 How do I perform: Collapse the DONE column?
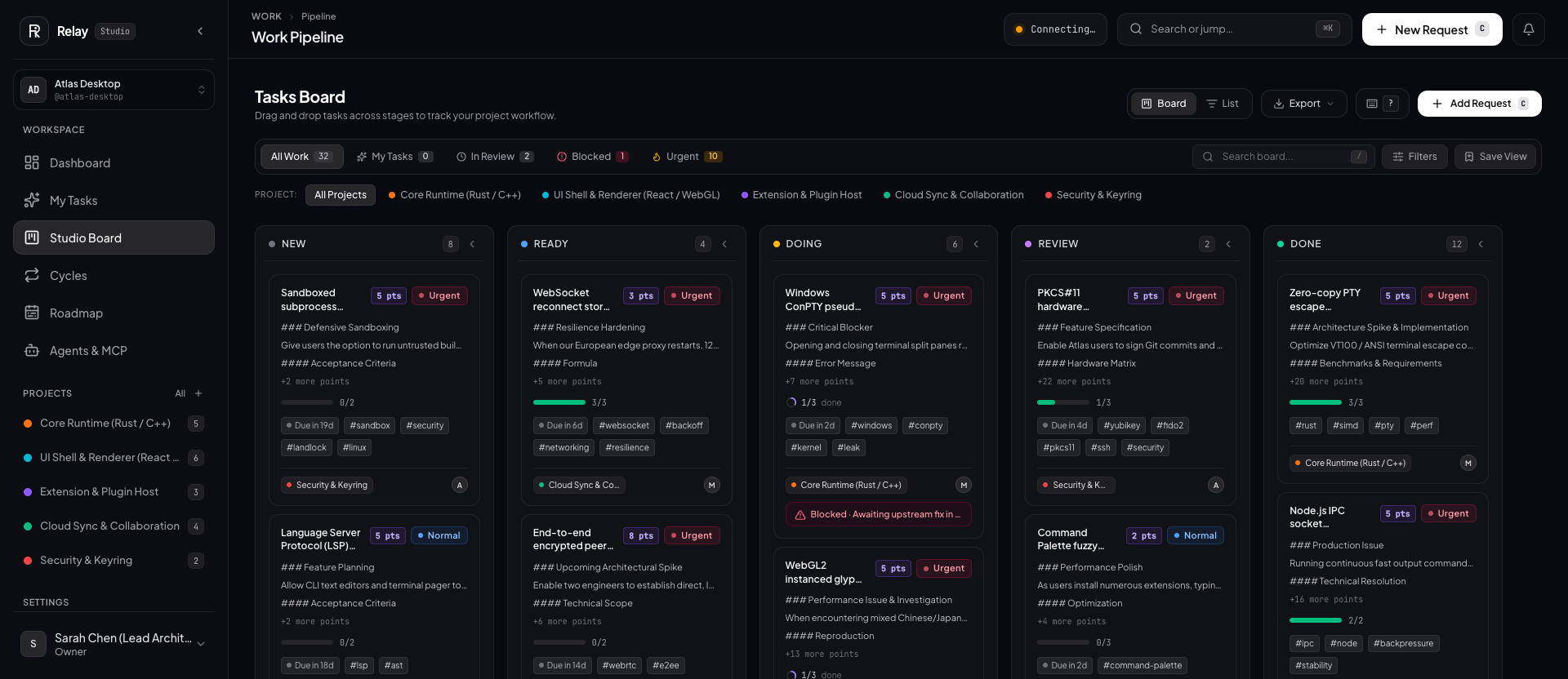pyautogui.click(x=1481, y=244)
